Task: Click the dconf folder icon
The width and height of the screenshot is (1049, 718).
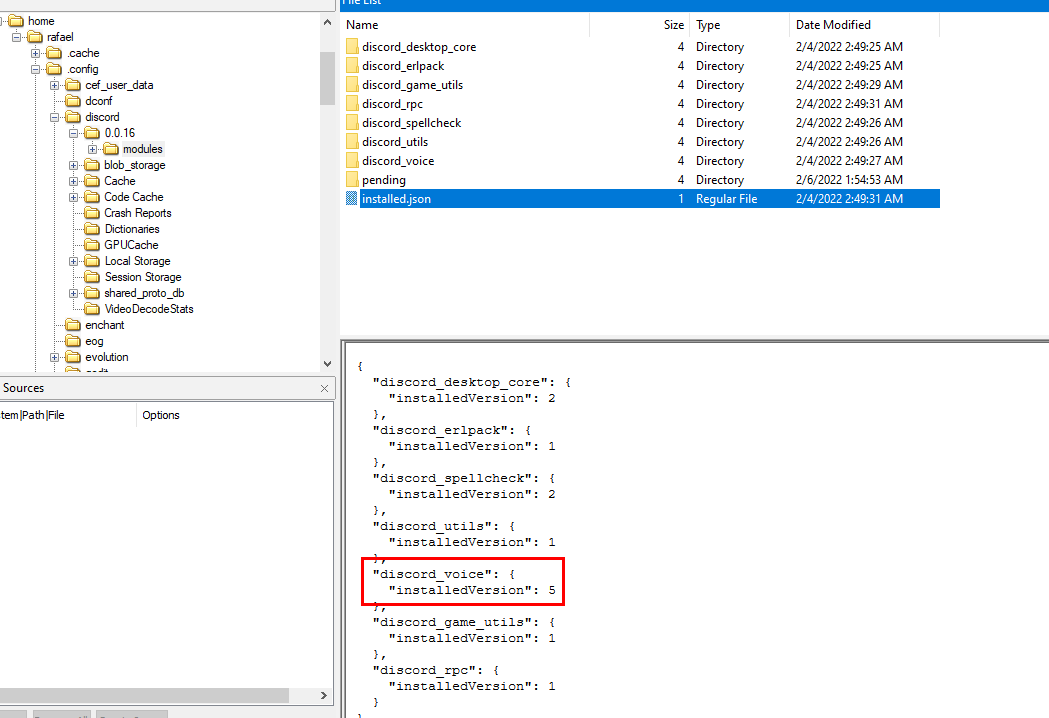Action: coord(73,101)
